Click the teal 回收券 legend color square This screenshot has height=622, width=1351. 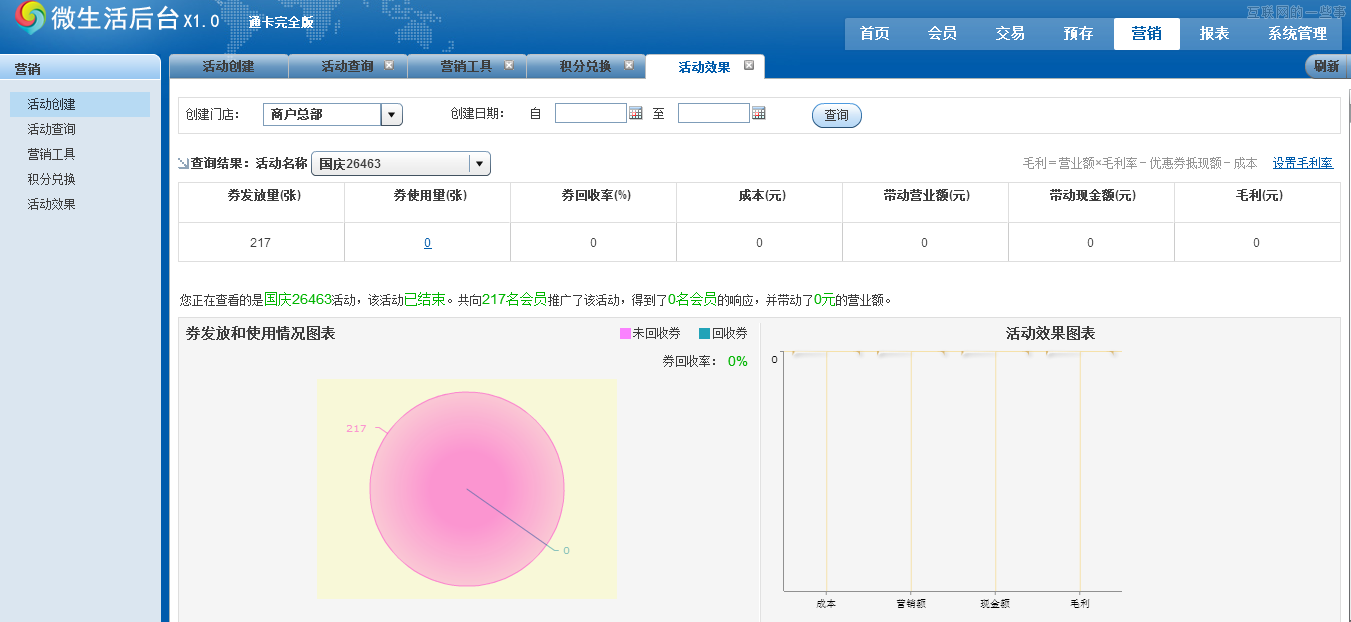tap(706, 333)
